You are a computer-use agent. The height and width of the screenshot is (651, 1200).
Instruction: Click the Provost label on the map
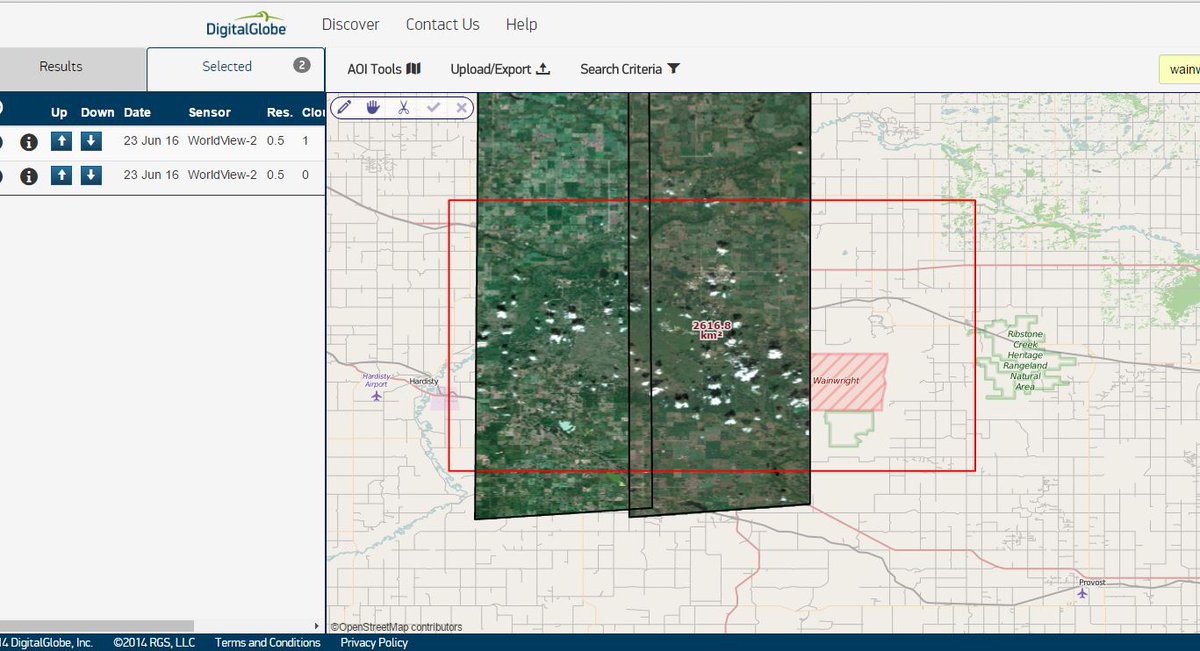click(1093, 581)
